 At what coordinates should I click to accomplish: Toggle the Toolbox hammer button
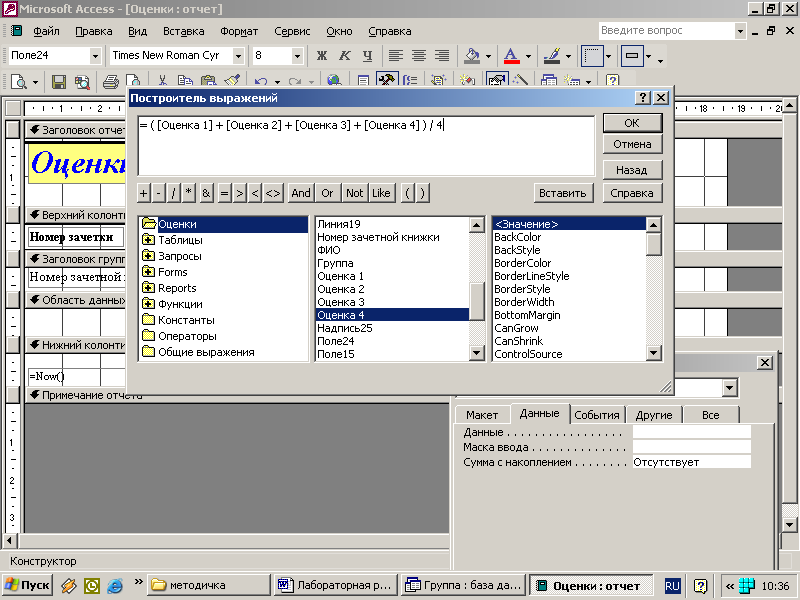coord(387,80)
